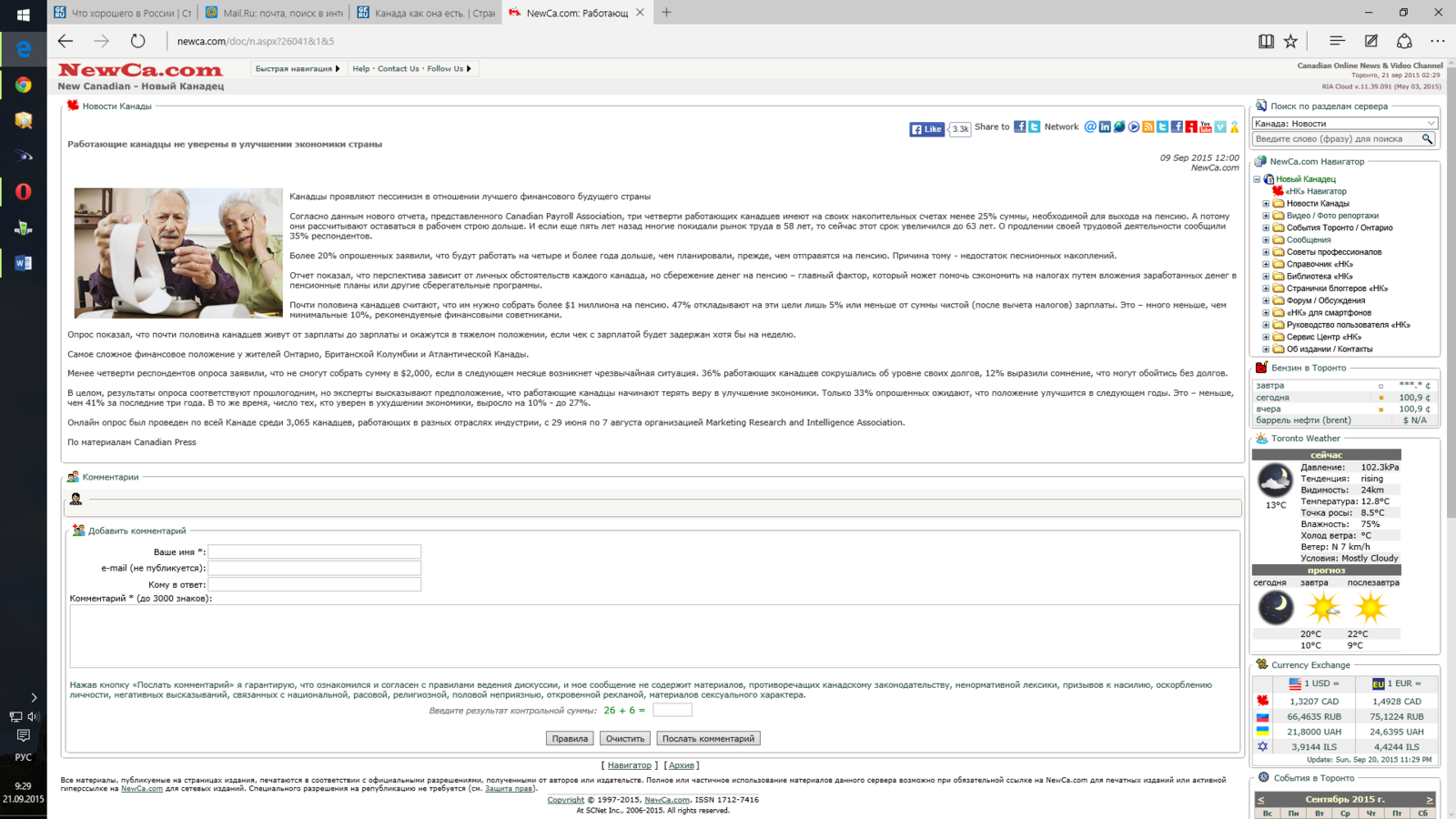Open Opera from the taskbar
1456x819 pixels.
coord(24,191)
